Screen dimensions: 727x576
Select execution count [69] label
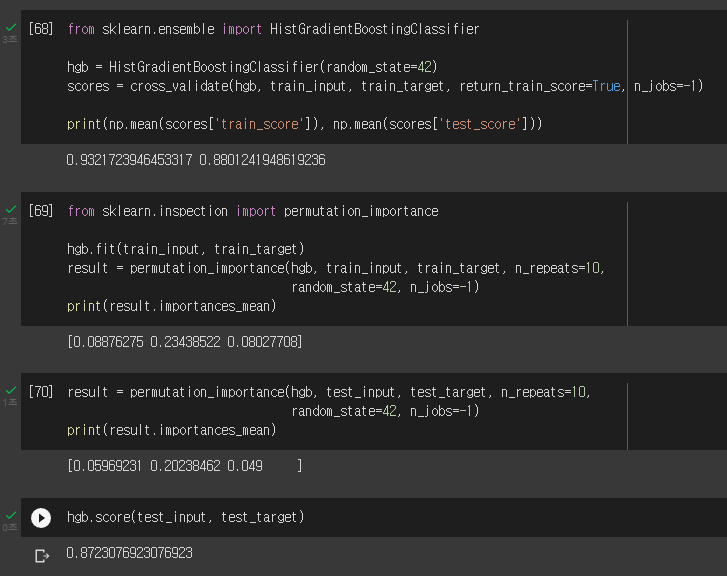41,211
